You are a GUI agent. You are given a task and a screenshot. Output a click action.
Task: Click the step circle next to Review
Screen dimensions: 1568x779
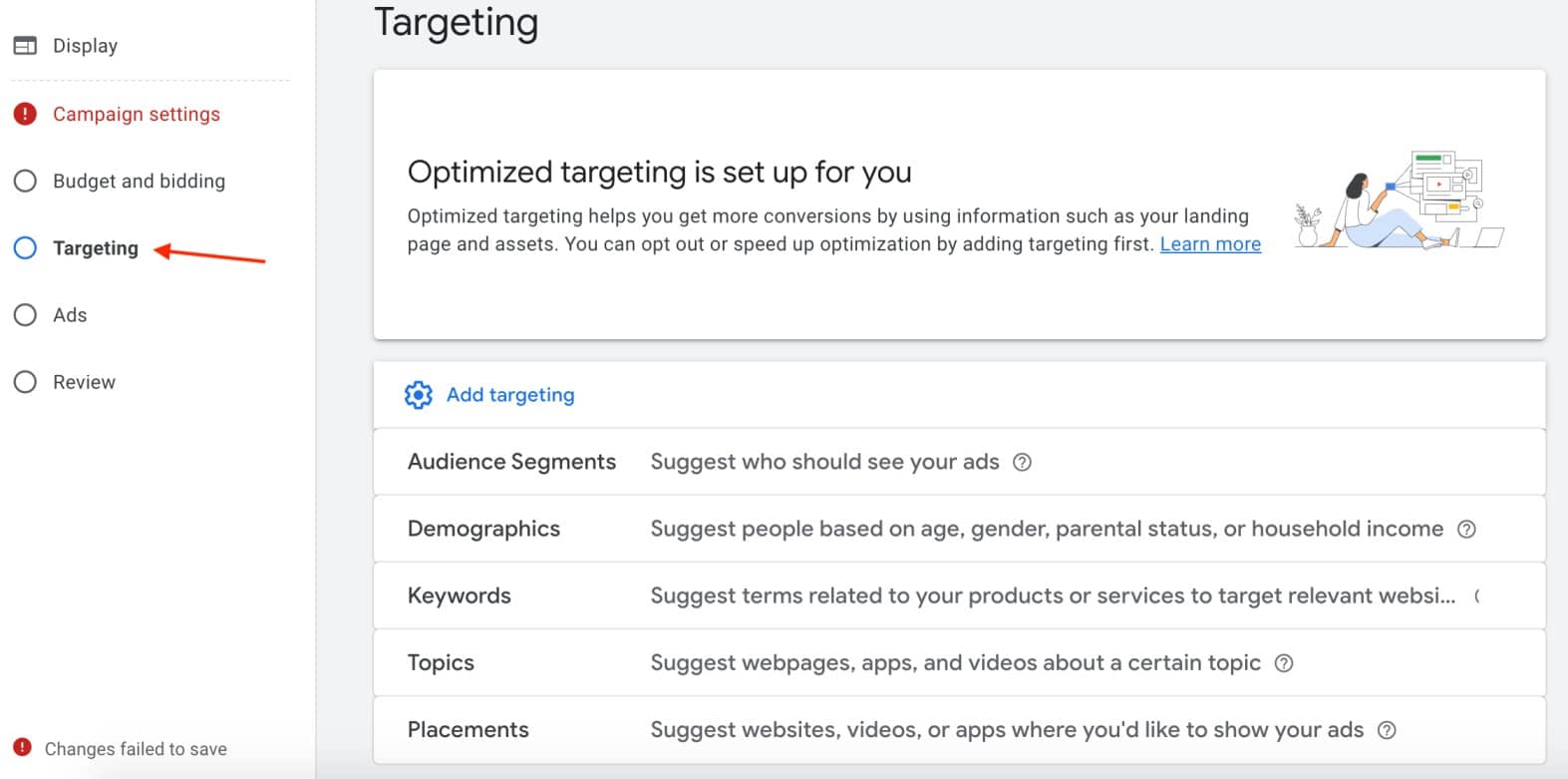[25, 382]
